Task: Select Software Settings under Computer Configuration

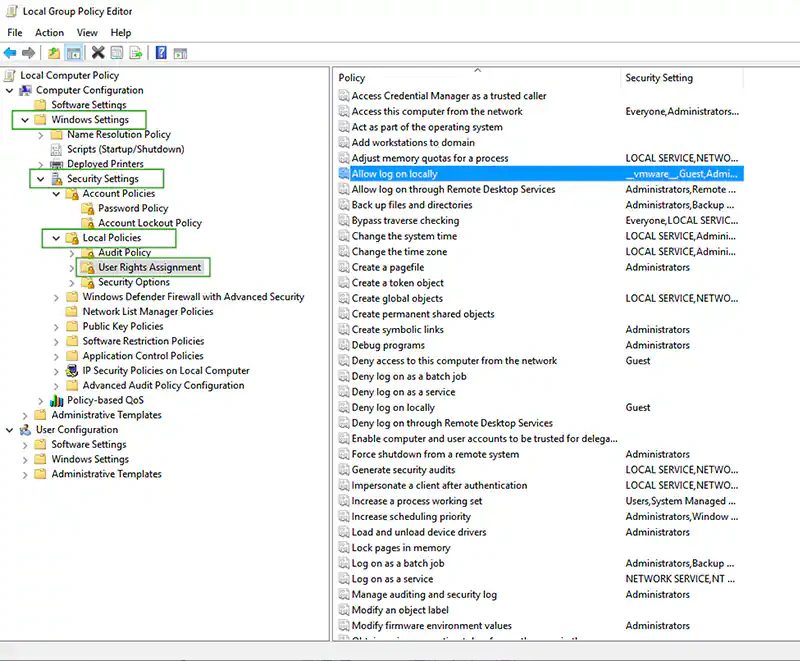Action: 89,105
